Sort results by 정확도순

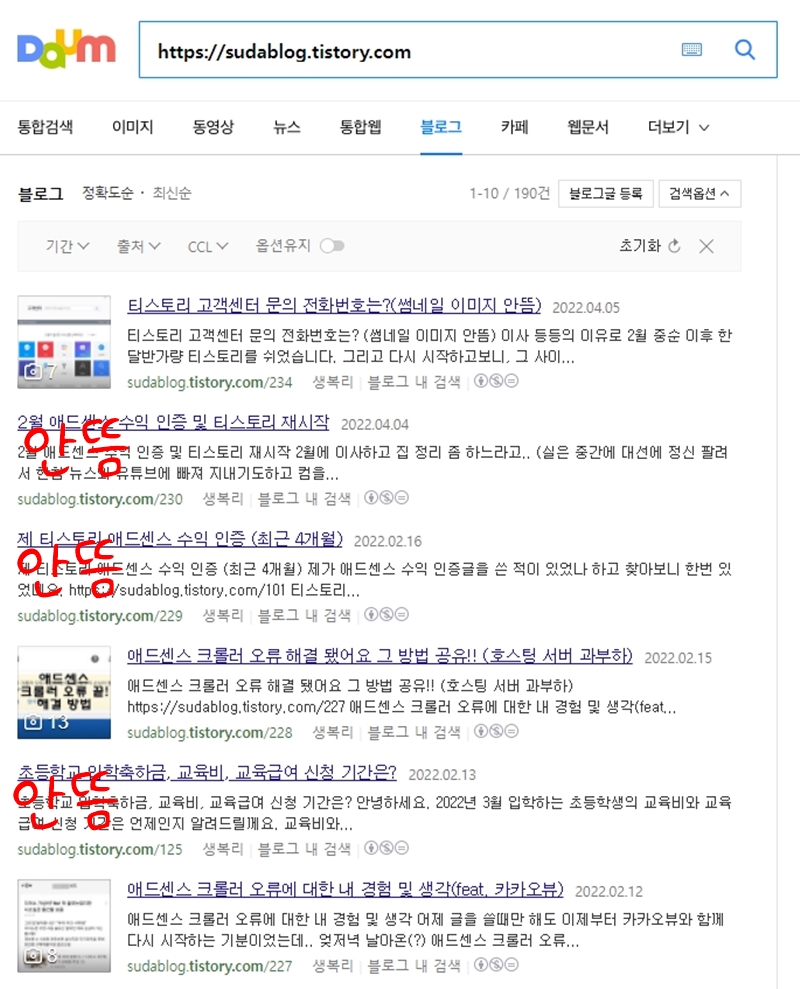(x=107, y=192)
